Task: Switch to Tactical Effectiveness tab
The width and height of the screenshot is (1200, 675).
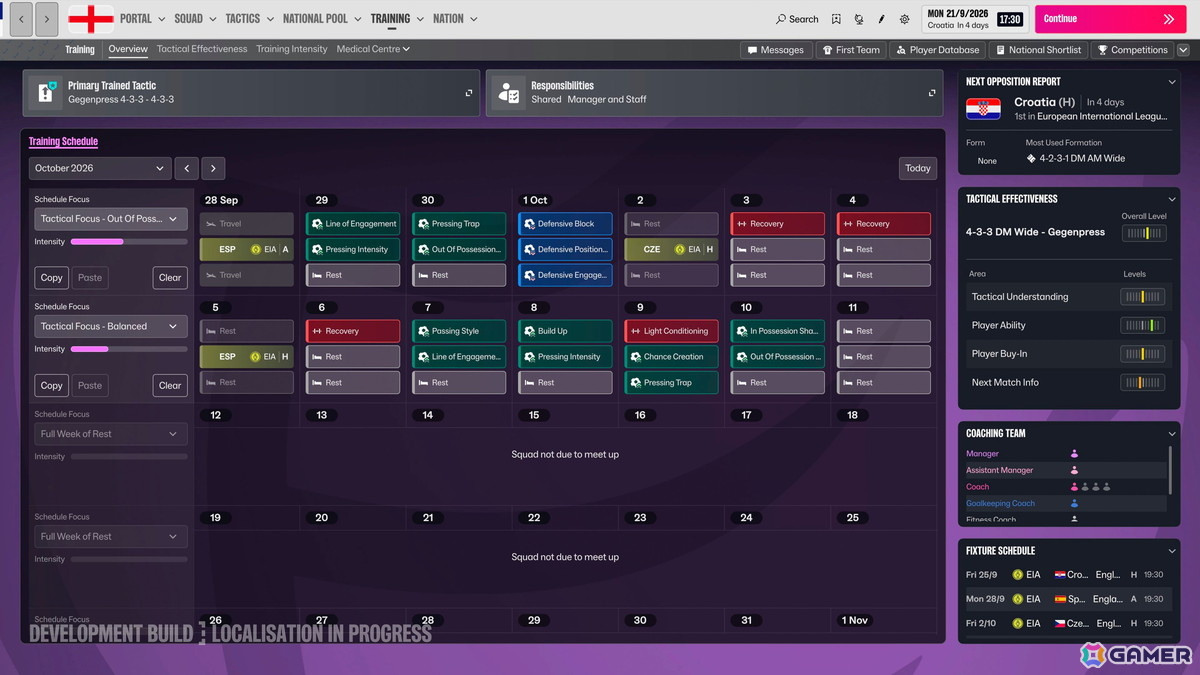Action: tap(202, 49)
